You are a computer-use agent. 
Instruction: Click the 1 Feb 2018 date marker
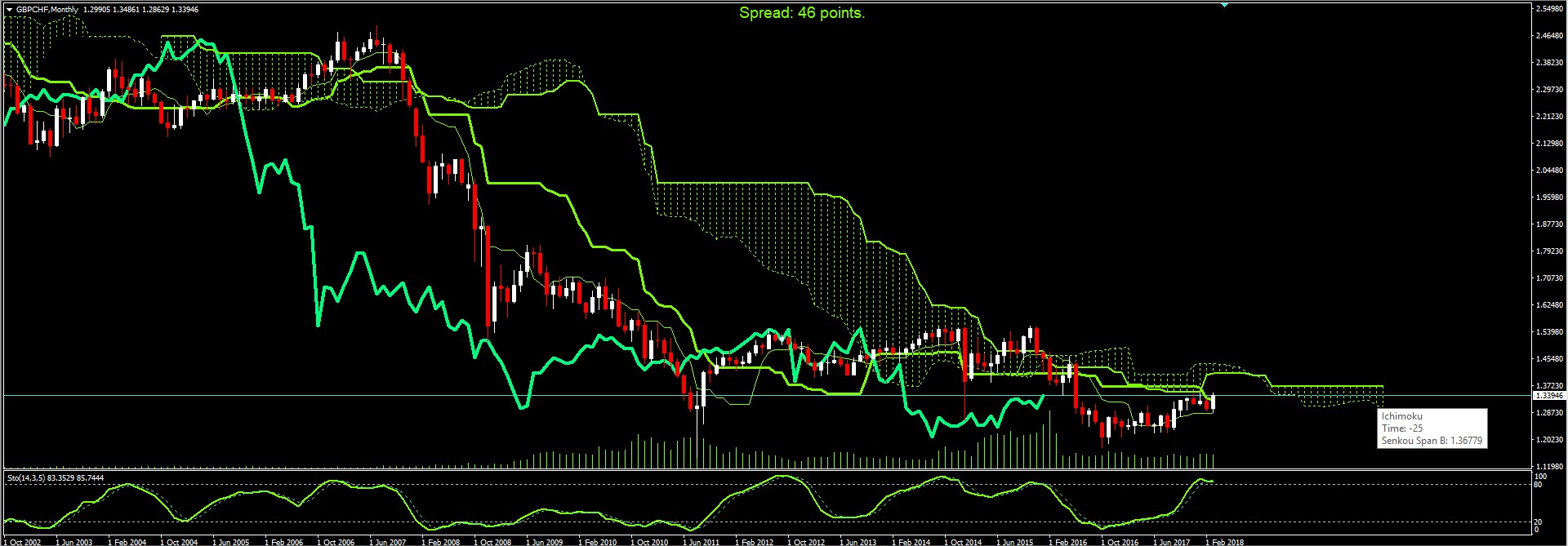point(1225,542)
